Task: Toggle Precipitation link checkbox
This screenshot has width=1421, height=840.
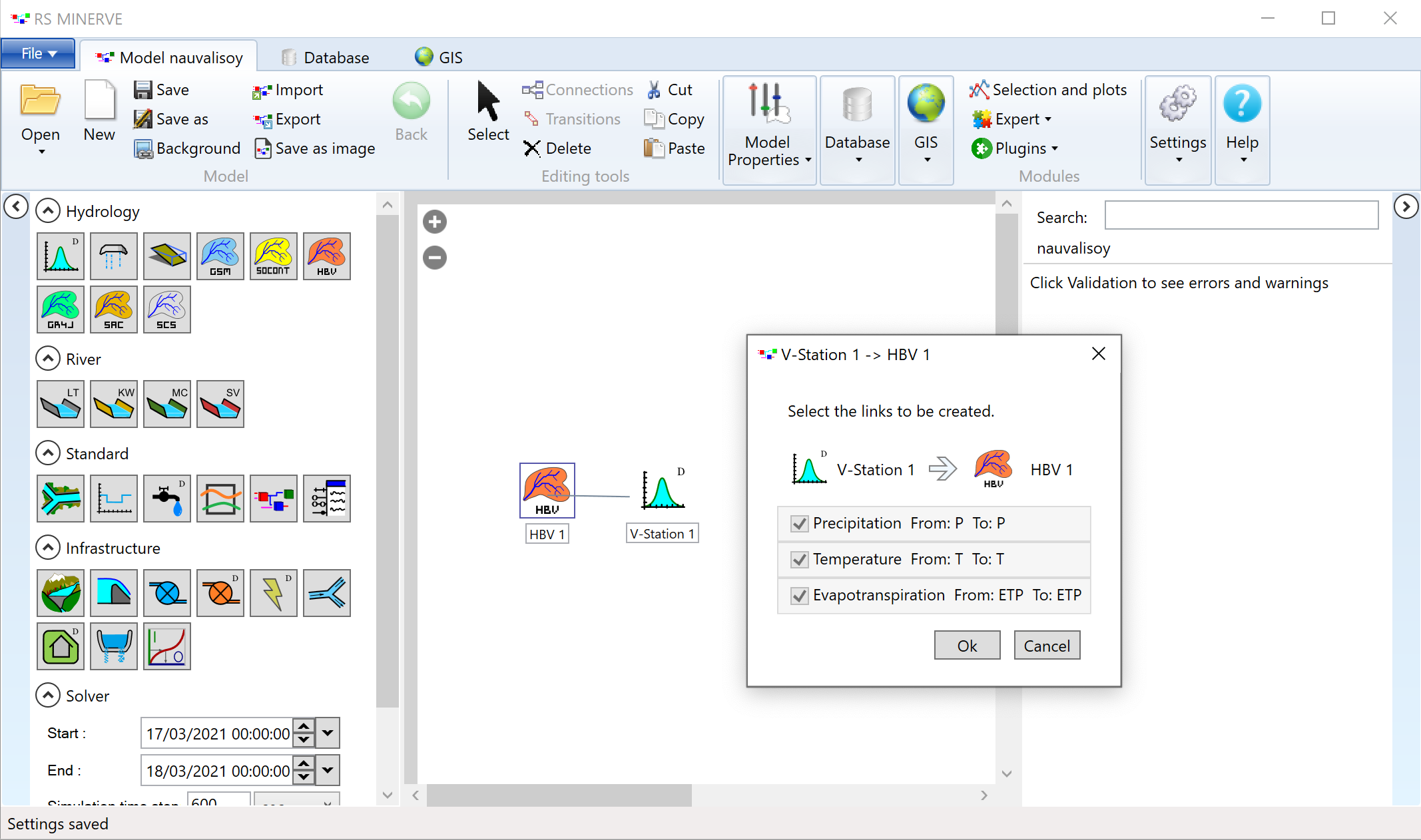Action: coord(799,522)
